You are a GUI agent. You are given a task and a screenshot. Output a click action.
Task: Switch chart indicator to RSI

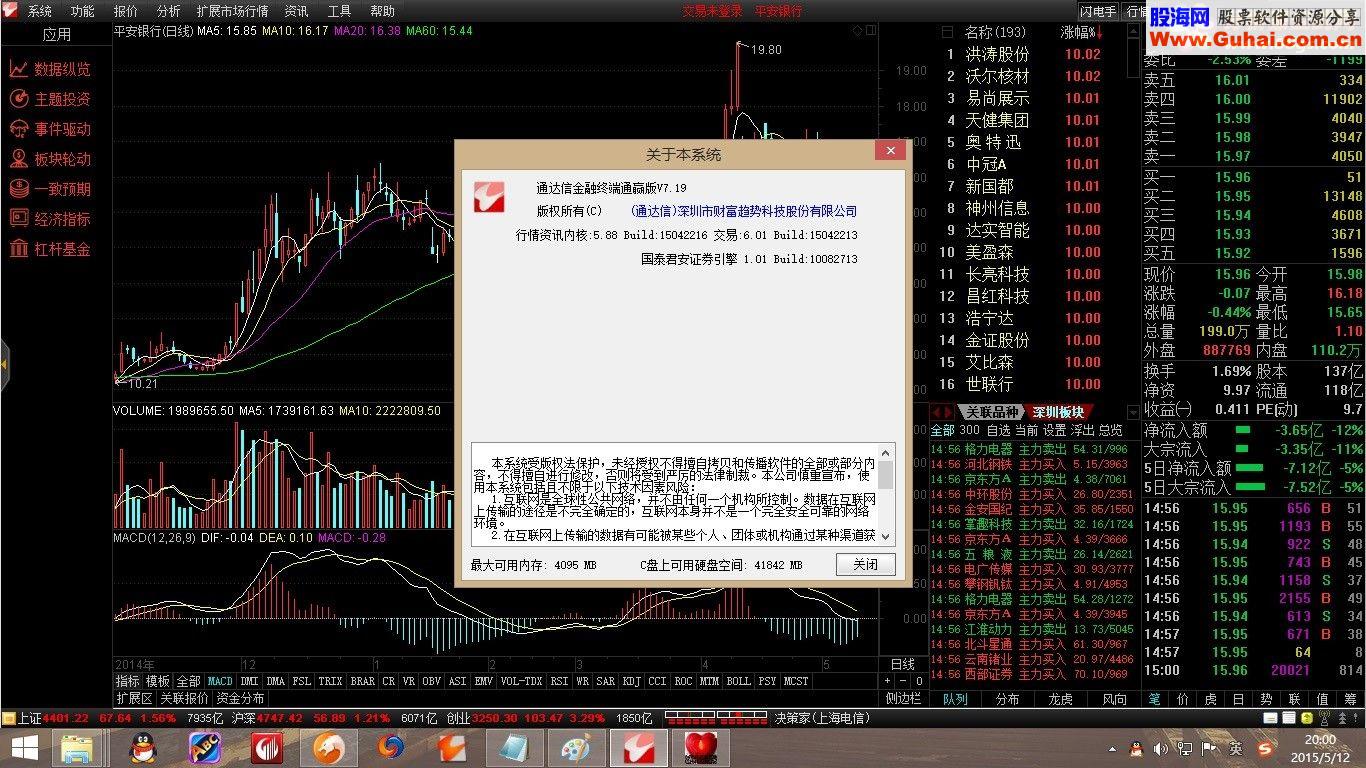point(560,681)
